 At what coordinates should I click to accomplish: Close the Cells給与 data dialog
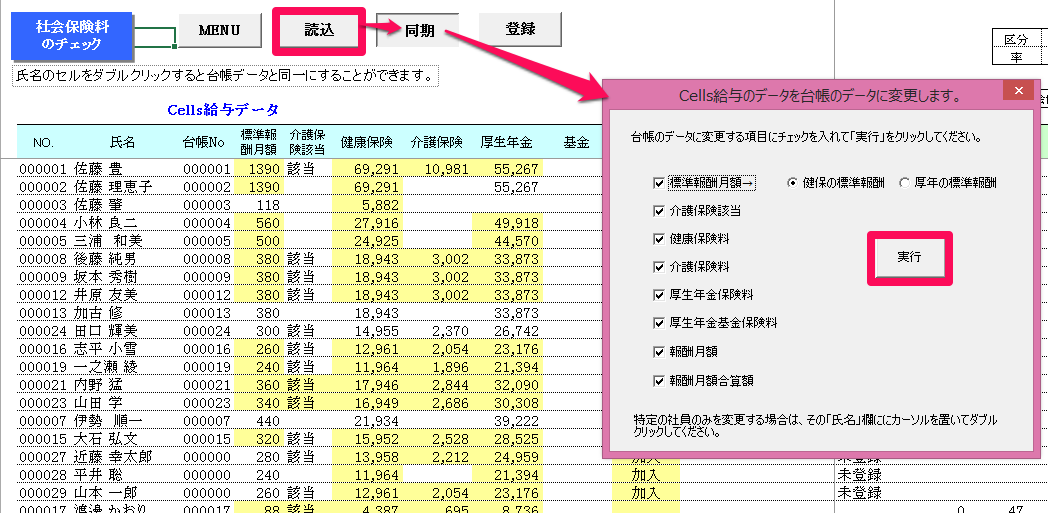(1019, 92)
